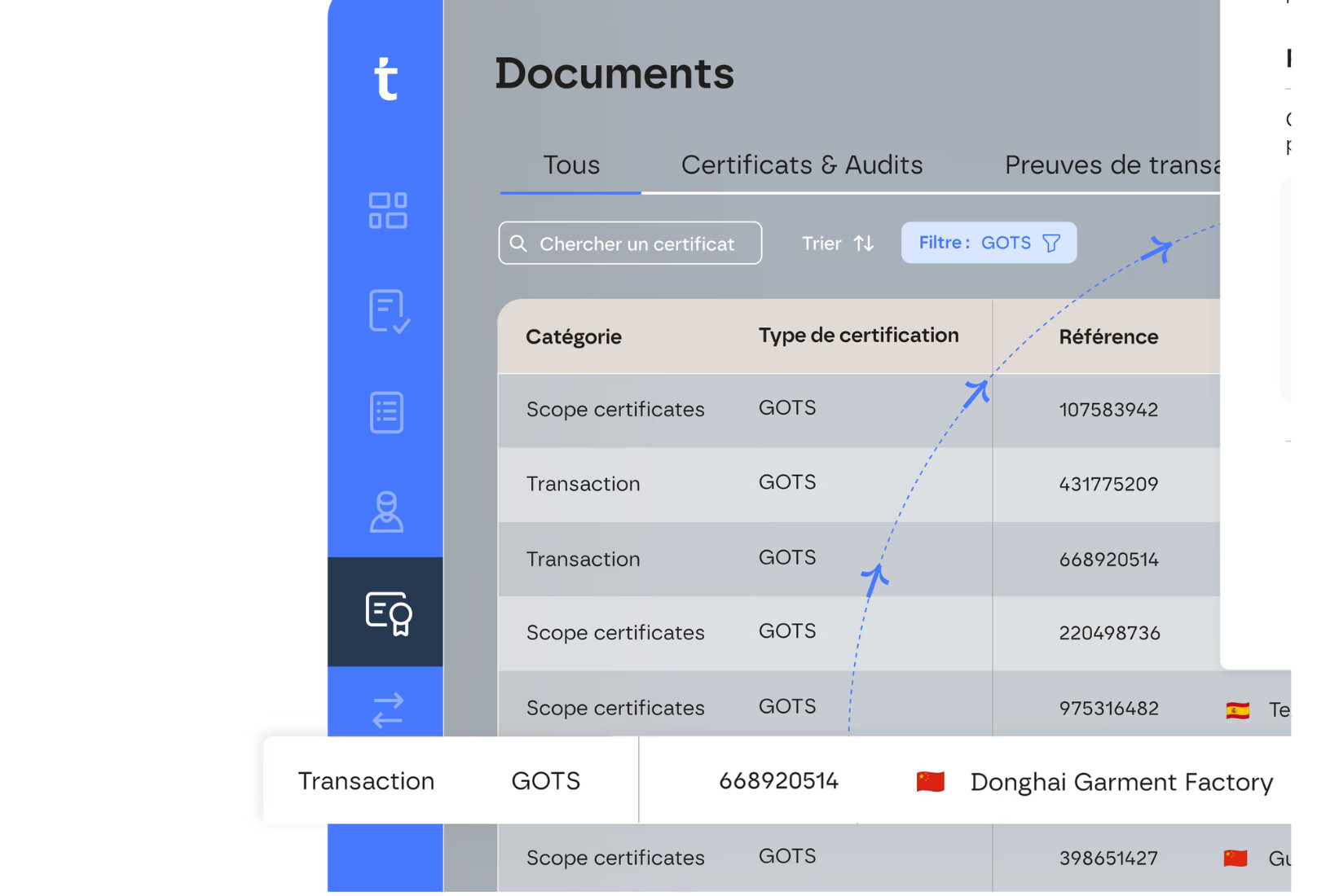Click the Spain flag next to 975316482

(1237, 708)
